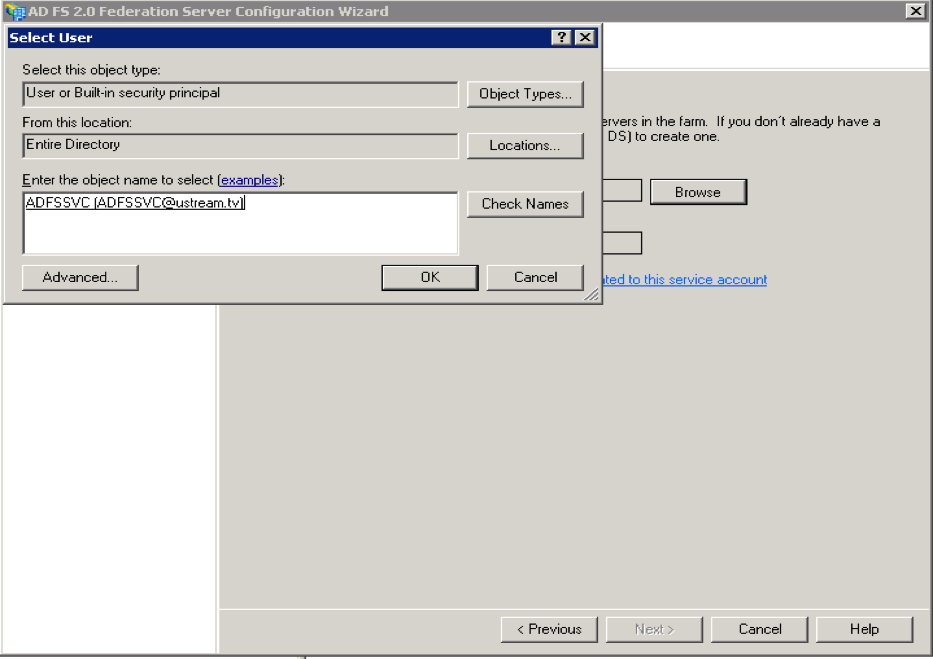933x659 pixels.
Task: Open the service account link in wizard
Action: tap(684, 280)
